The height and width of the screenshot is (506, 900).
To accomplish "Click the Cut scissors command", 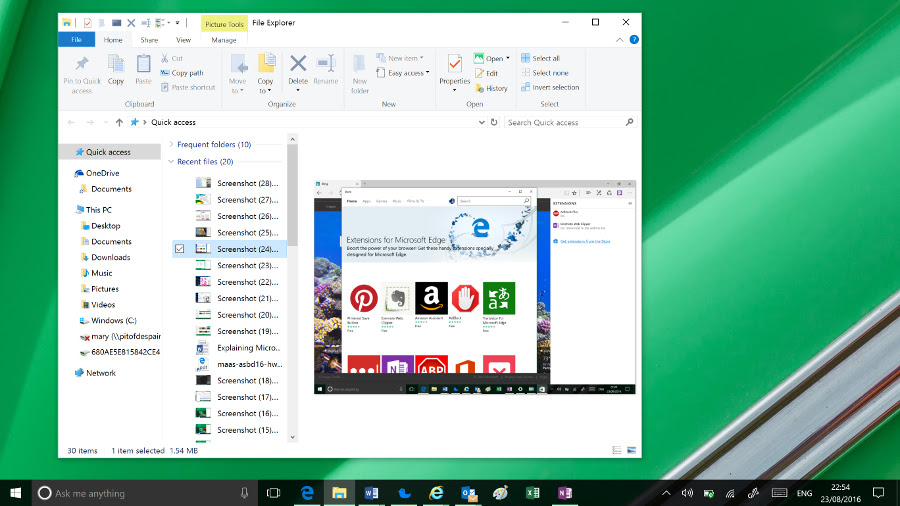I will click(x=172, y=58).
